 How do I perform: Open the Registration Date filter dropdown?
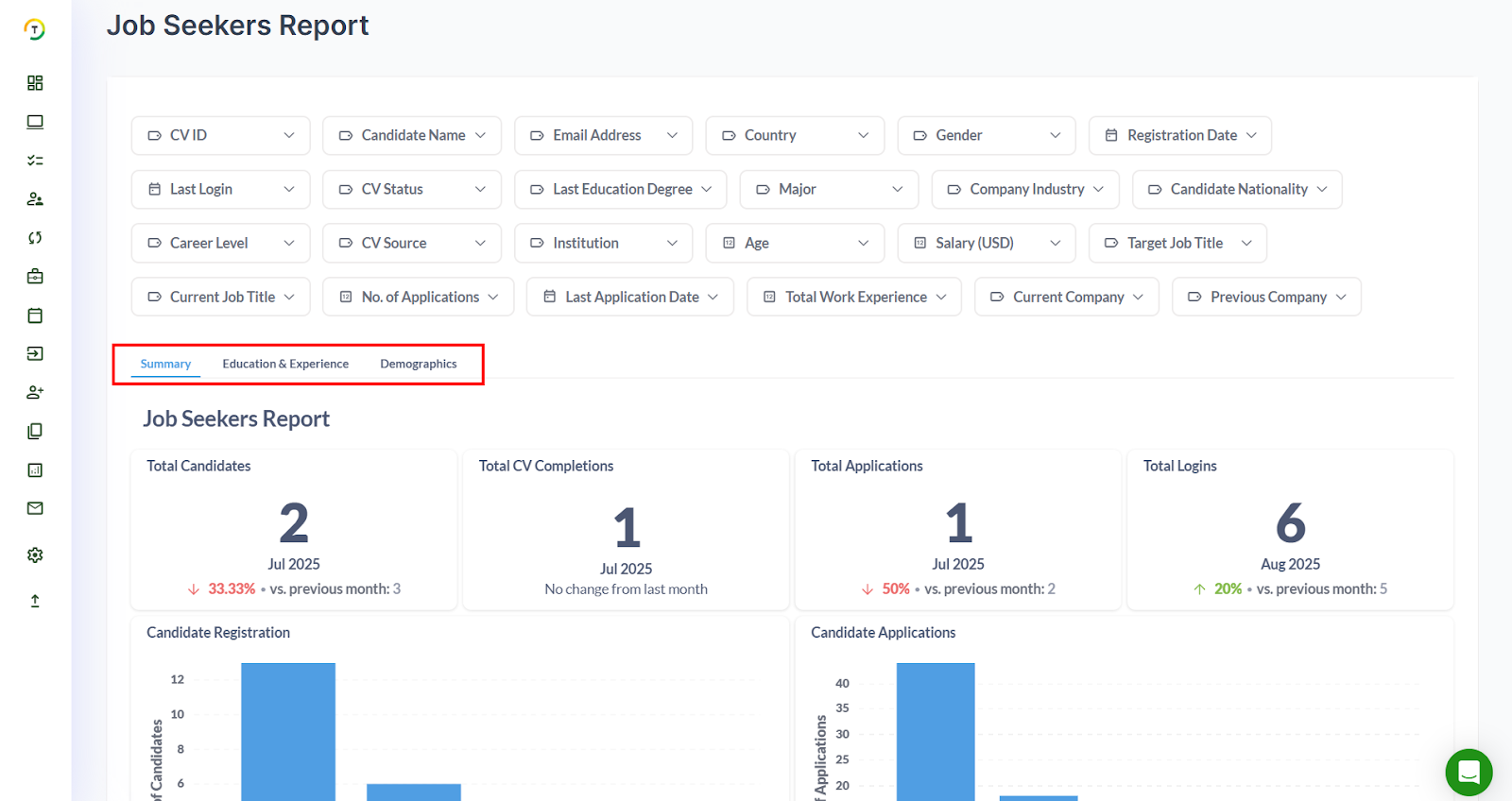pyautogui.click(x=1179, y=136)
